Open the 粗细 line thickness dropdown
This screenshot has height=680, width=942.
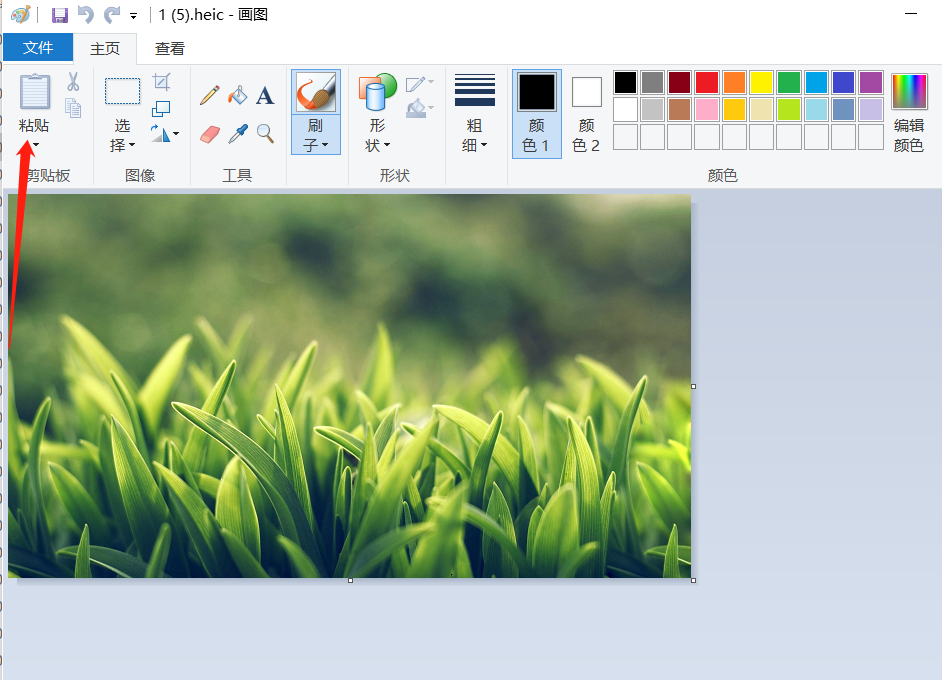(x=475, y=135)
